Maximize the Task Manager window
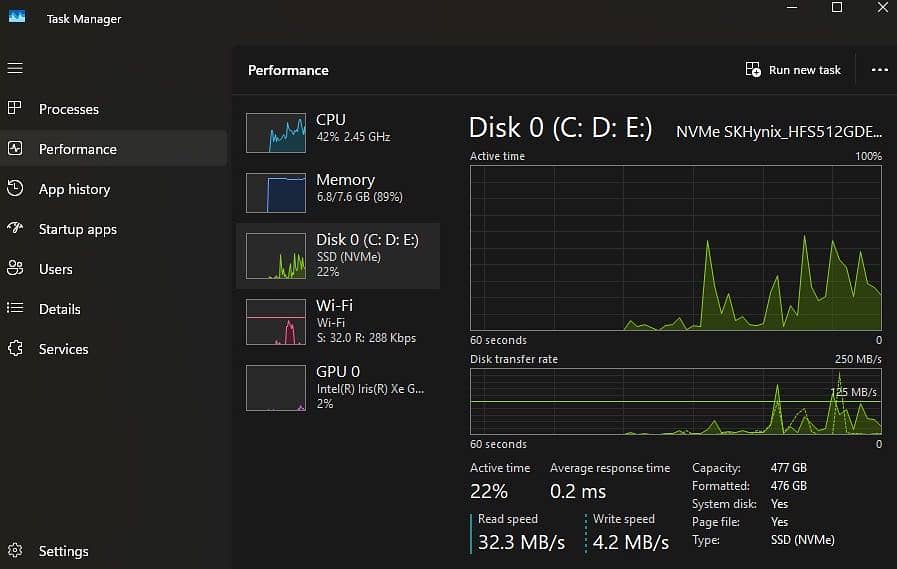The image size is (897, 569). pyautogui.click(x=836, y=7)
